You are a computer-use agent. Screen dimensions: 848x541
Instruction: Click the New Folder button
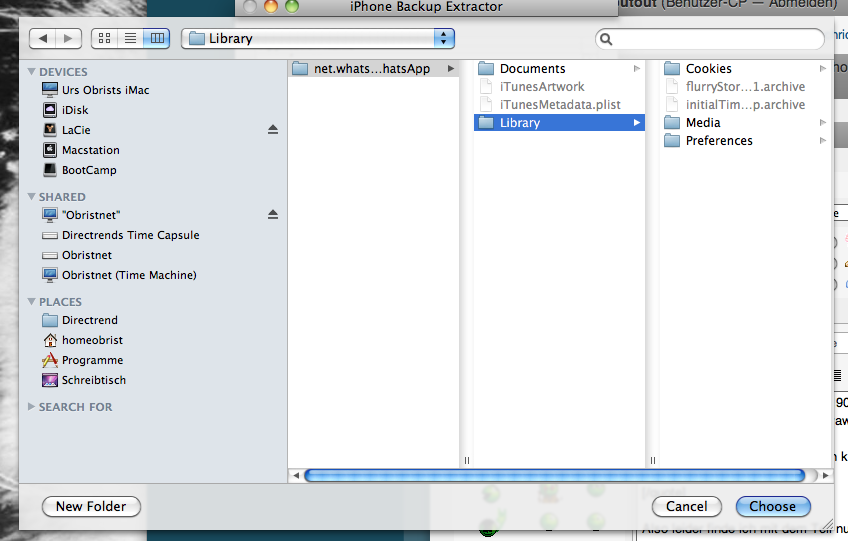point(91,506)
